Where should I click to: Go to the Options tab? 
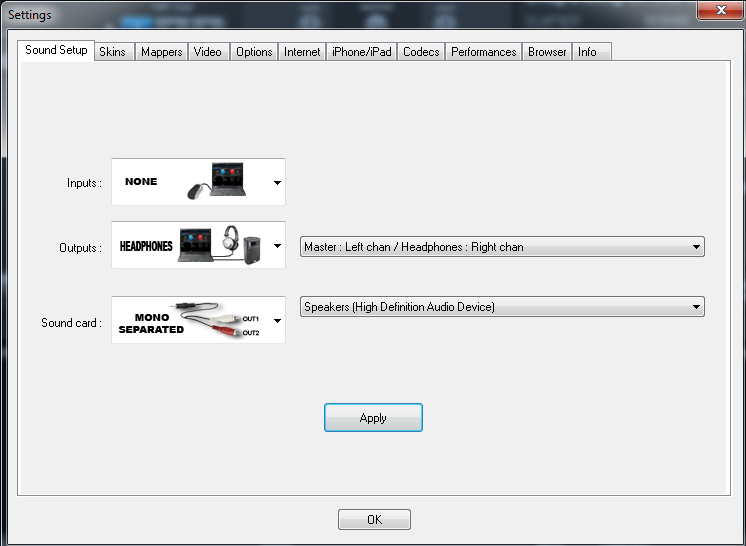(x=254, y=52)
